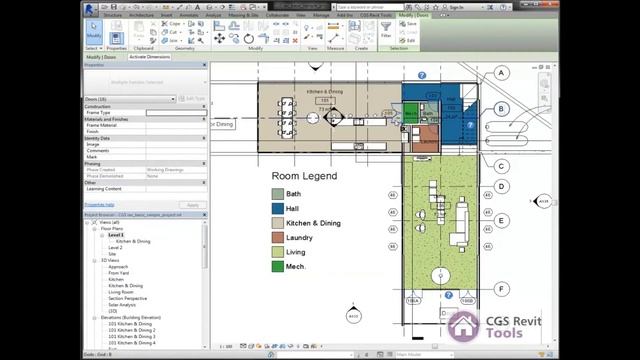Image resolution: width=640 pixels, height=360 pixels.
Task: Click the keyword search box in title bar
Action: point(369,7)
